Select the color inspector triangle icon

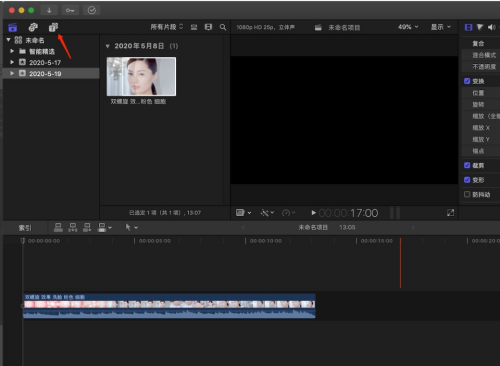pos(480,27)
